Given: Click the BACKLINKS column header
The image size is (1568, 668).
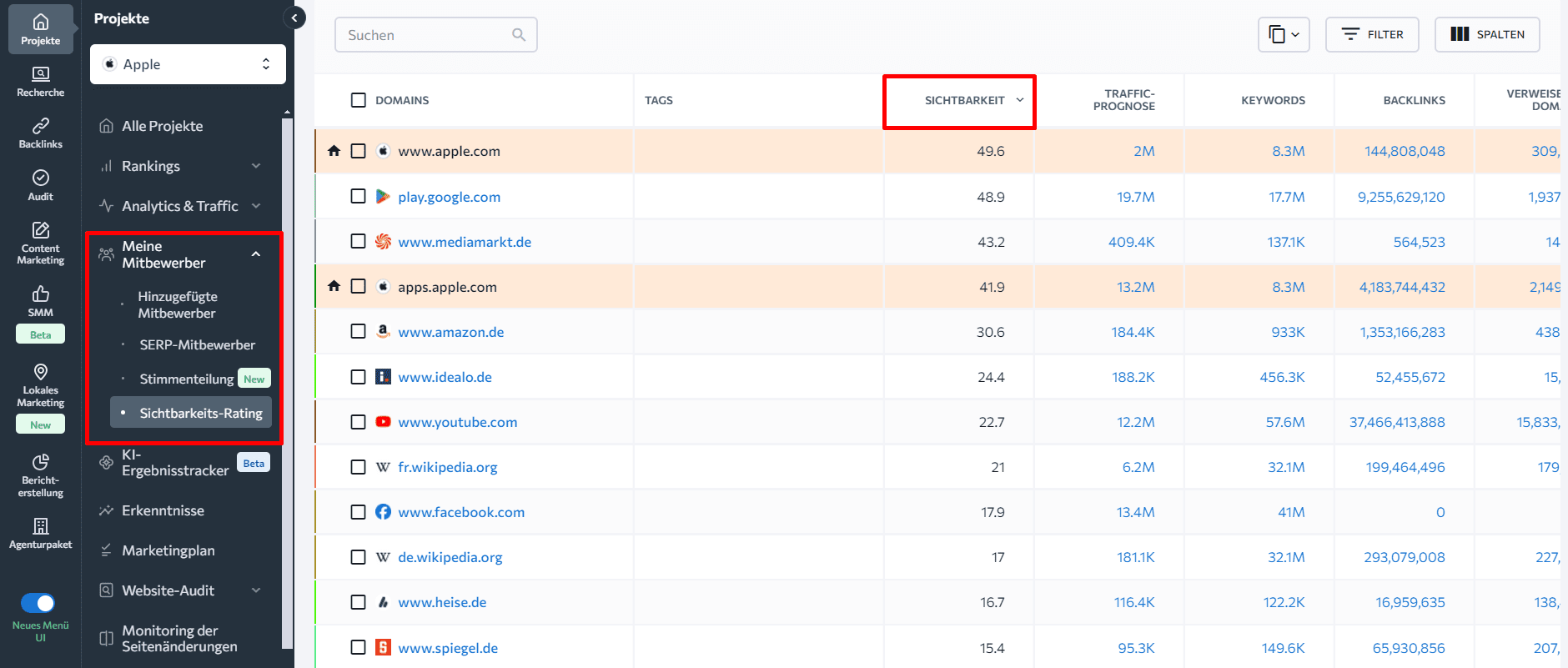Looking at the screenshot, I should coord(1414,100).
